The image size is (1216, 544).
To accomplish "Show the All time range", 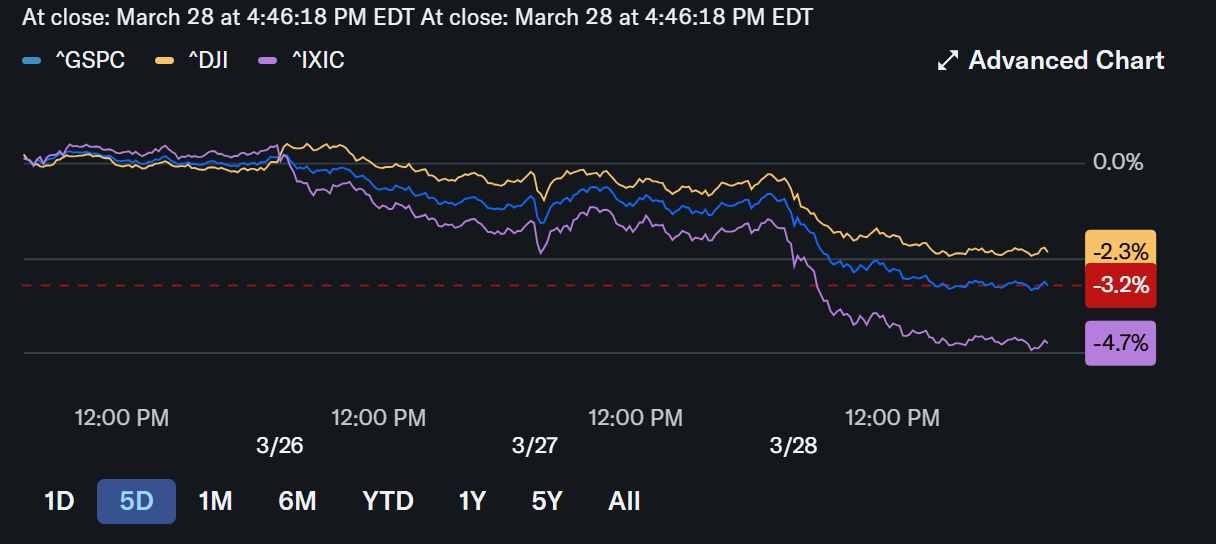I will [624, 501].
